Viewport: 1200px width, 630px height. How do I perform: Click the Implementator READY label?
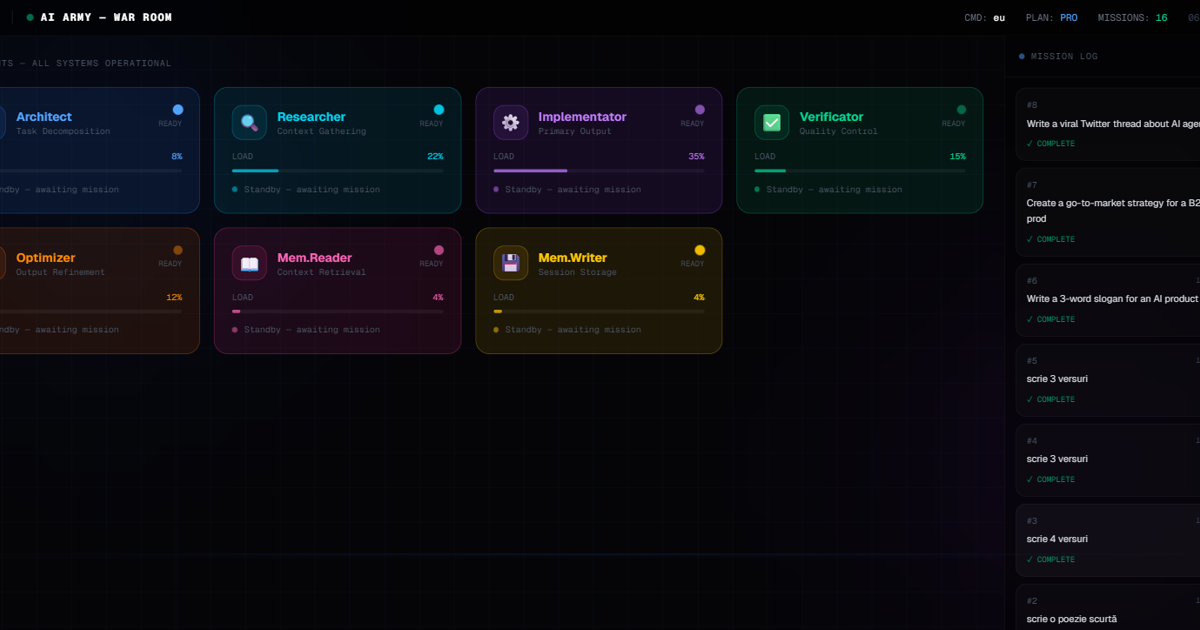click(x=692, y=124)
